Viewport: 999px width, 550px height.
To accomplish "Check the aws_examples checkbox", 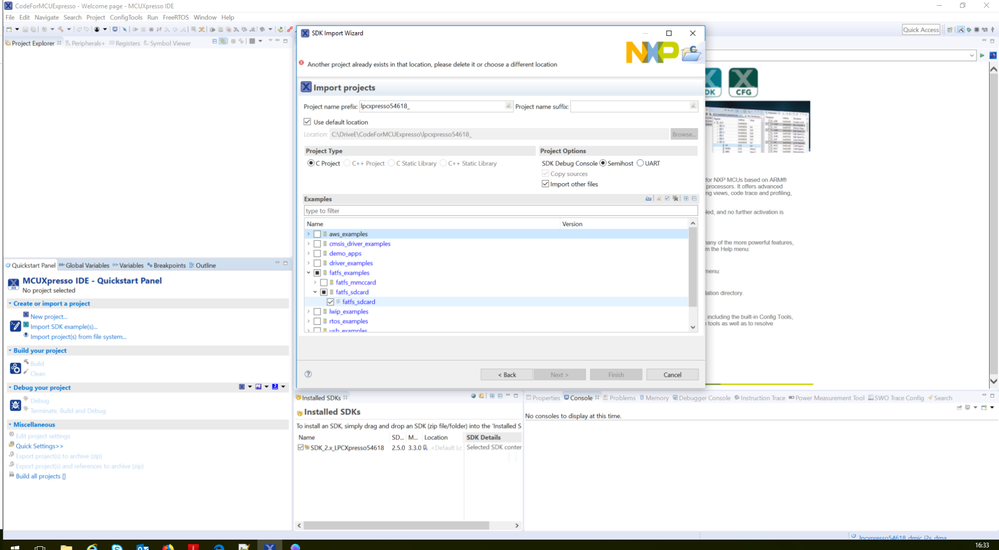I will tap(317, 234).
